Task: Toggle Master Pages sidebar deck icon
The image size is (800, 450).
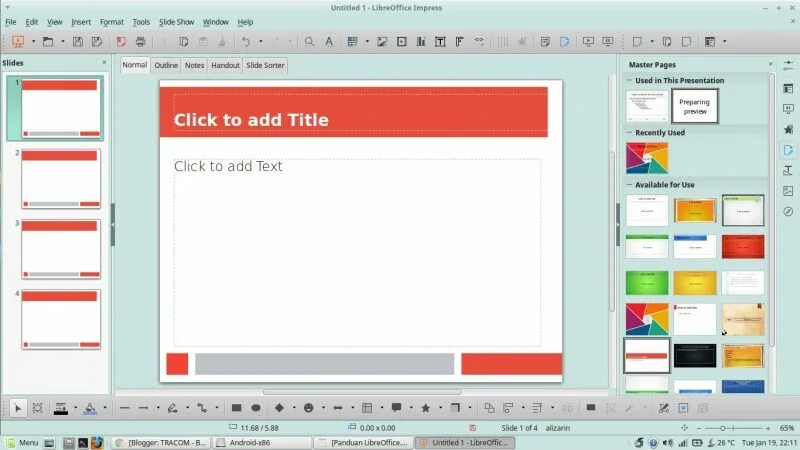Action: (x=788, y=150)
